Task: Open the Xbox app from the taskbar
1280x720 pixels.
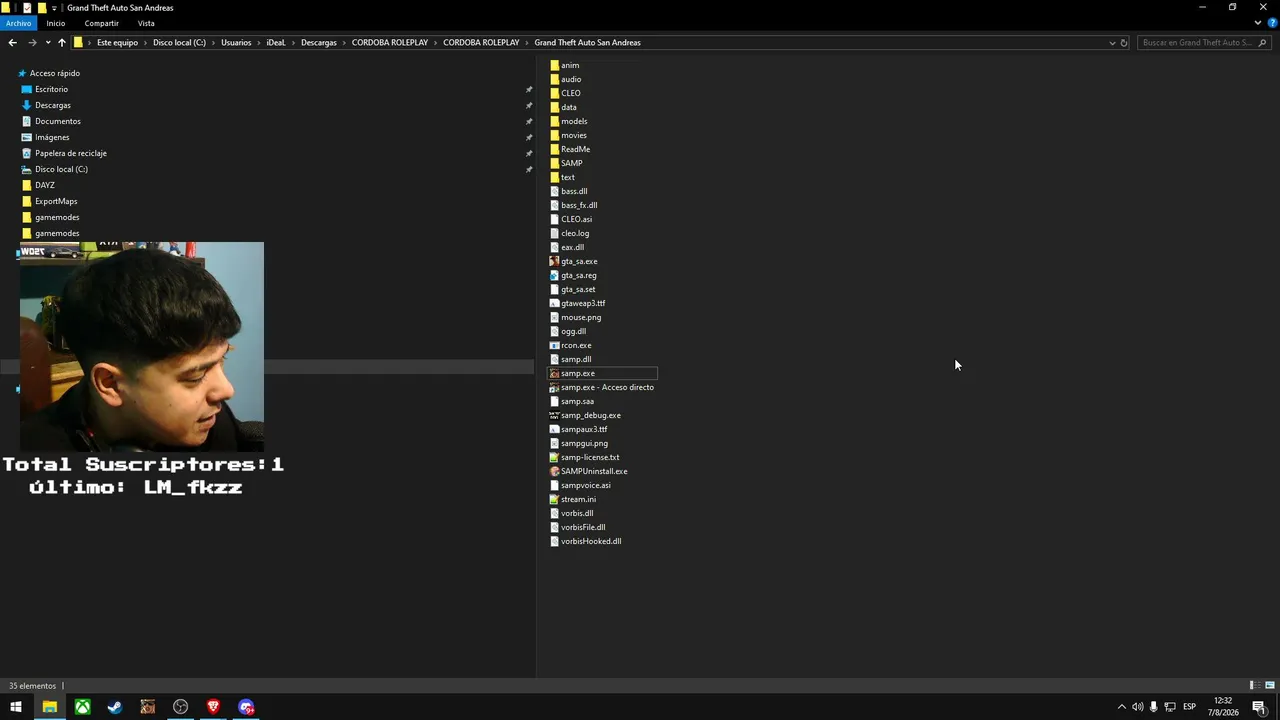Action: click(x=82, y=707)
